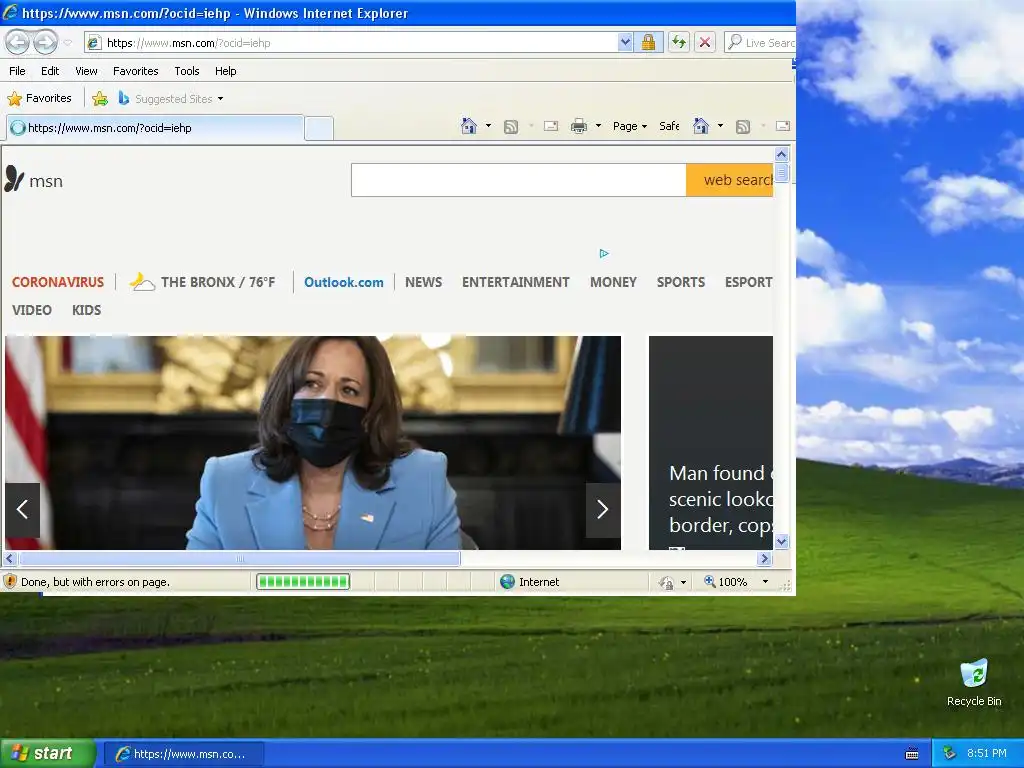The height and width of the screenshot is (768, 1024).
Task: Open the View menu
Action: tap(86, 71)
